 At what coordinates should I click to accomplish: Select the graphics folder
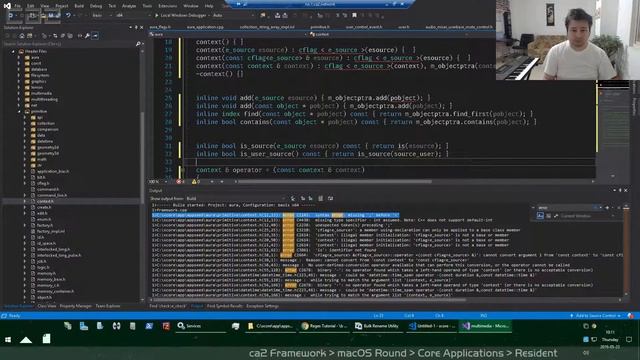tap(38, 81)
